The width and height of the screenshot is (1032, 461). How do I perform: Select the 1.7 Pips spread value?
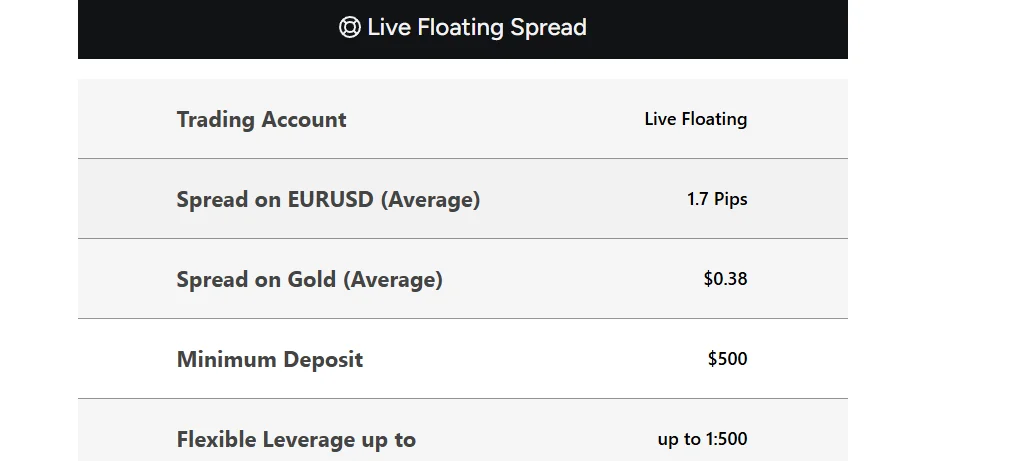tap(717, 199)
